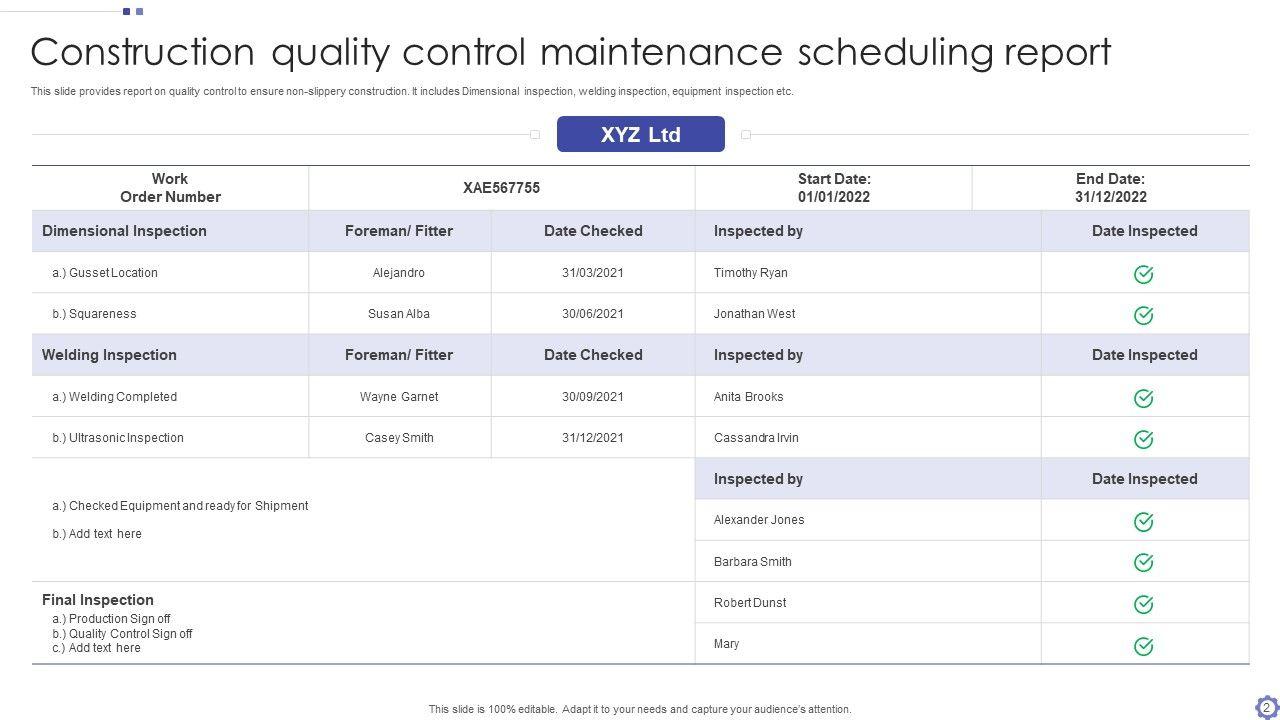
Task: Click the slide title text
Action: coord(570,52)
